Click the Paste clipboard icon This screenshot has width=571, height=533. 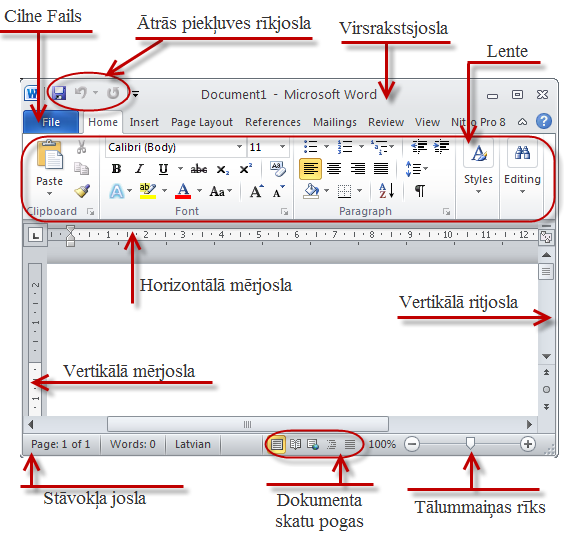point(50,155)
